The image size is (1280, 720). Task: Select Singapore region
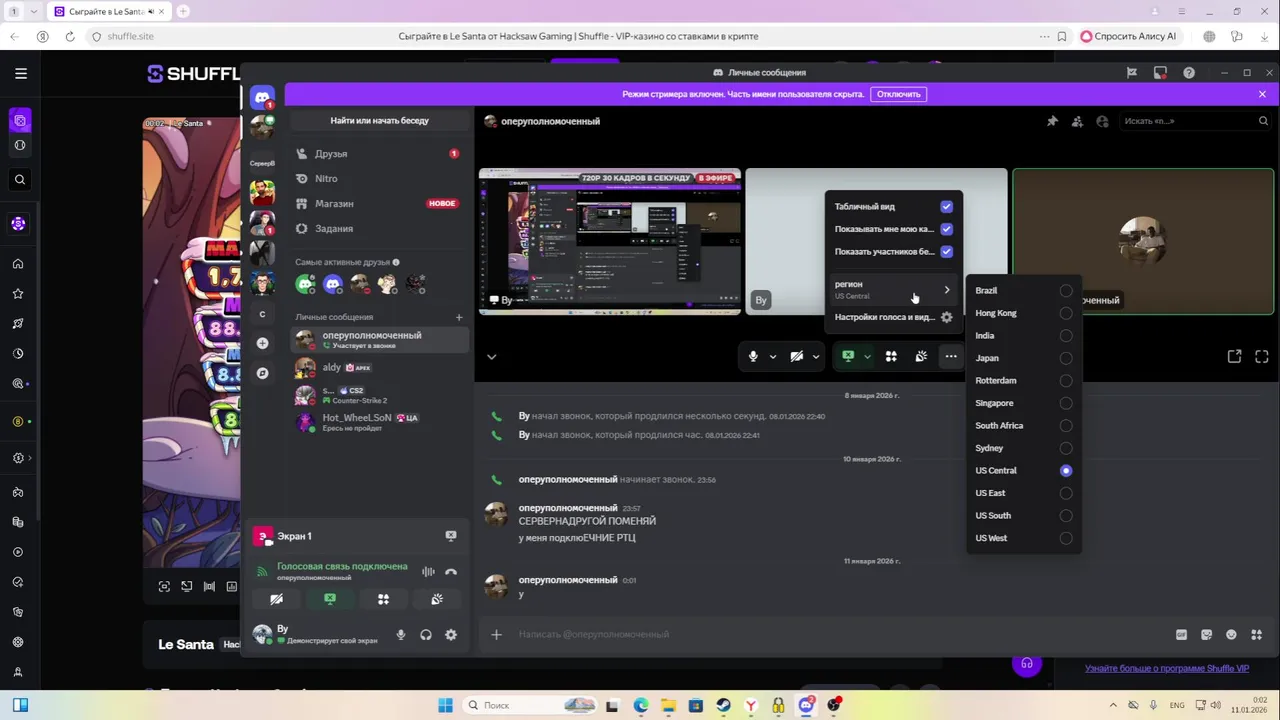click(1023, 403)
